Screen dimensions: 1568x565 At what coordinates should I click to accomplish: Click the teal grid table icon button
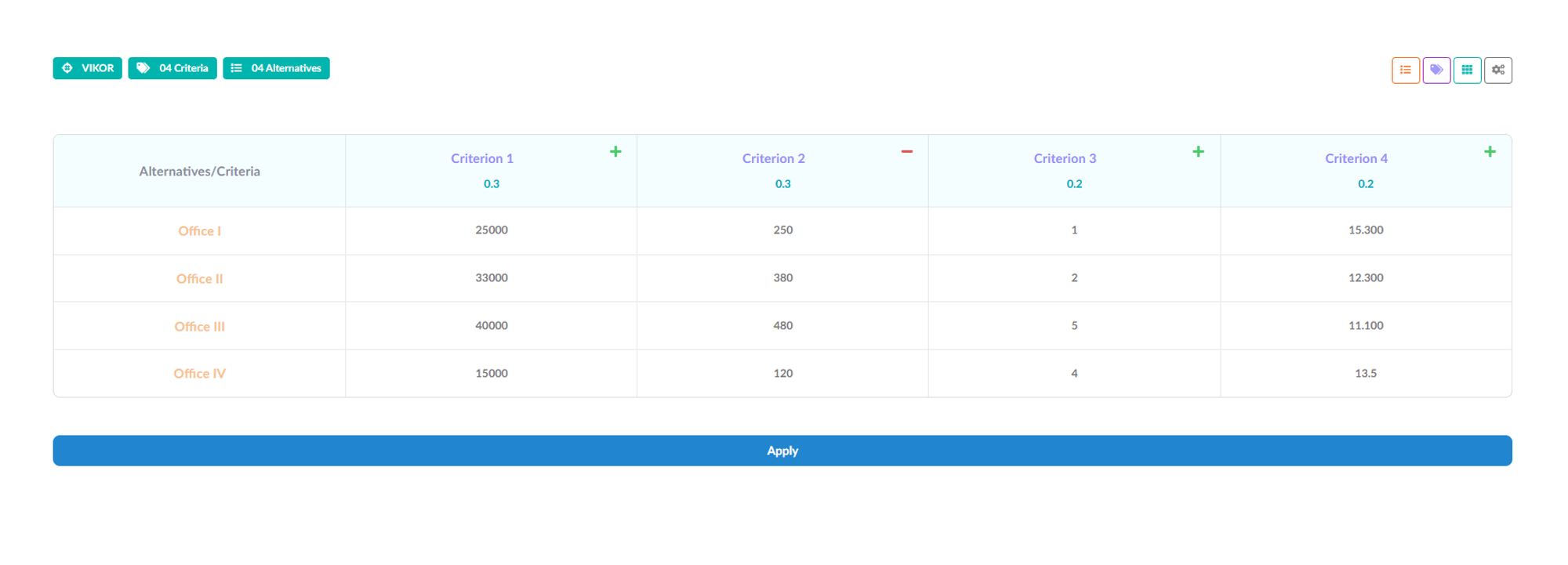(1467, 70)
